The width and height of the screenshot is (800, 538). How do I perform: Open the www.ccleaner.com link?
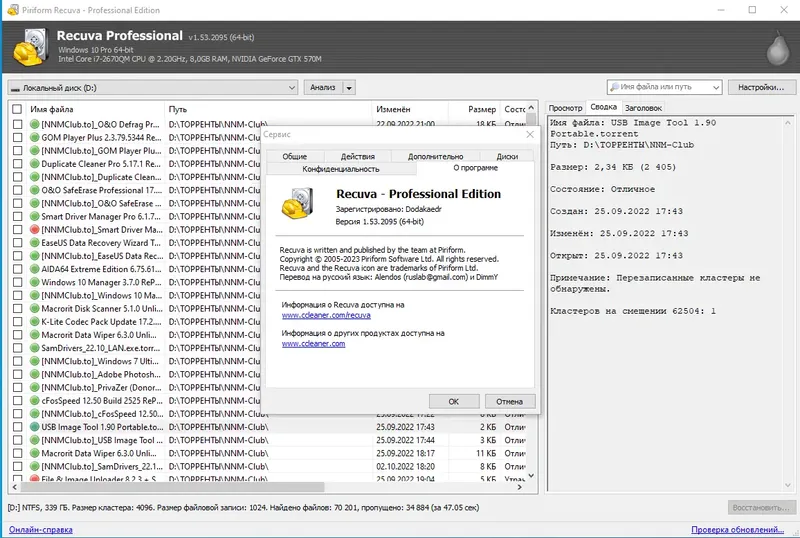click(313, 344)
